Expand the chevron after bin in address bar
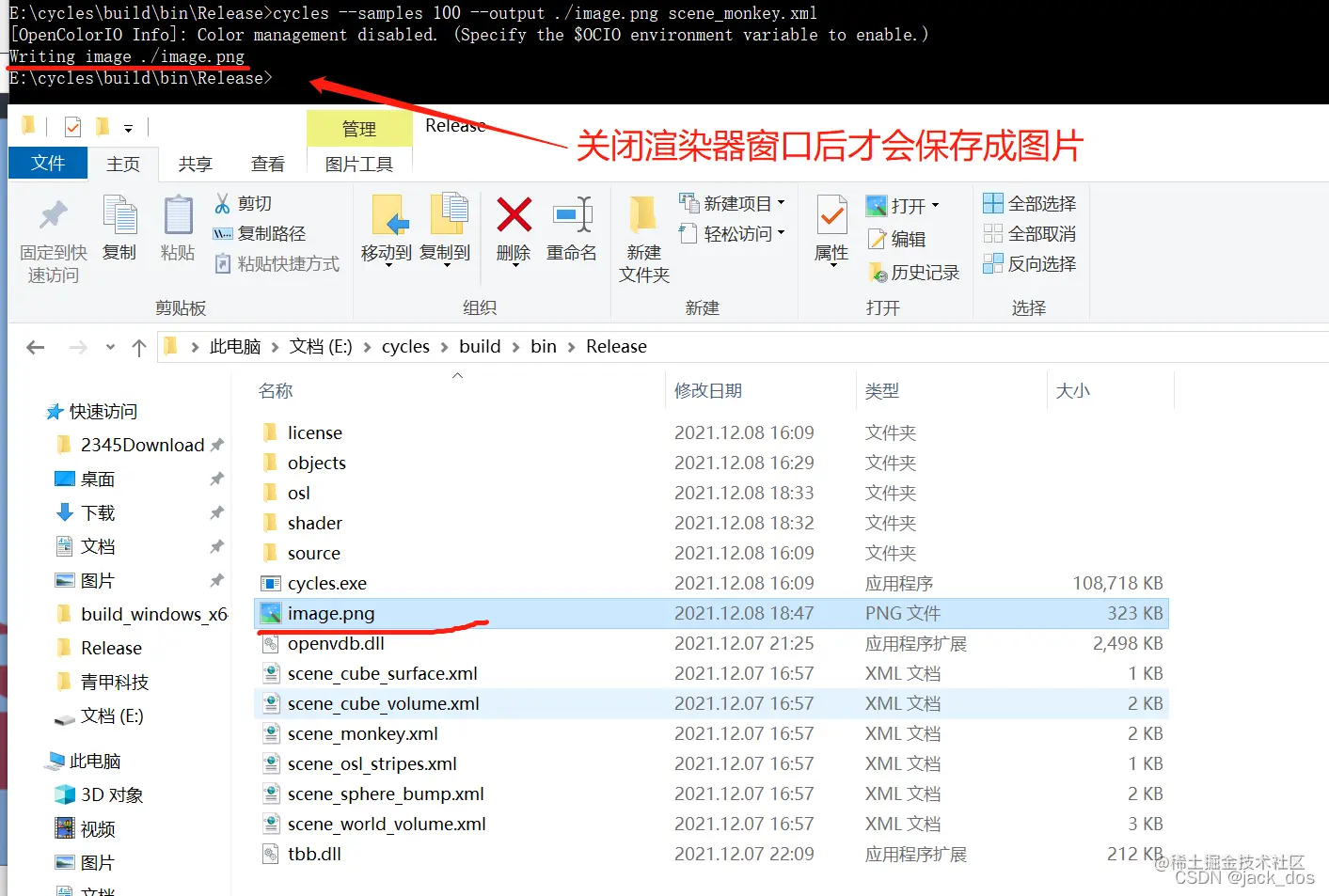This screenshot has height=896, width=1329. point(571,347)
